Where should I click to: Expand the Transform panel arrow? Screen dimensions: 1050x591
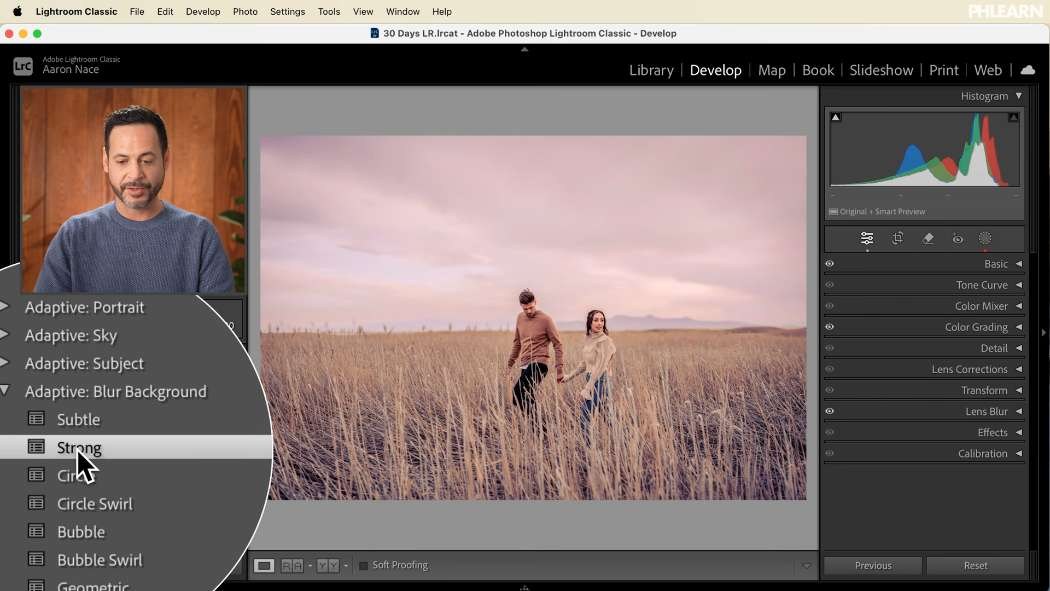pos(1019,390)
